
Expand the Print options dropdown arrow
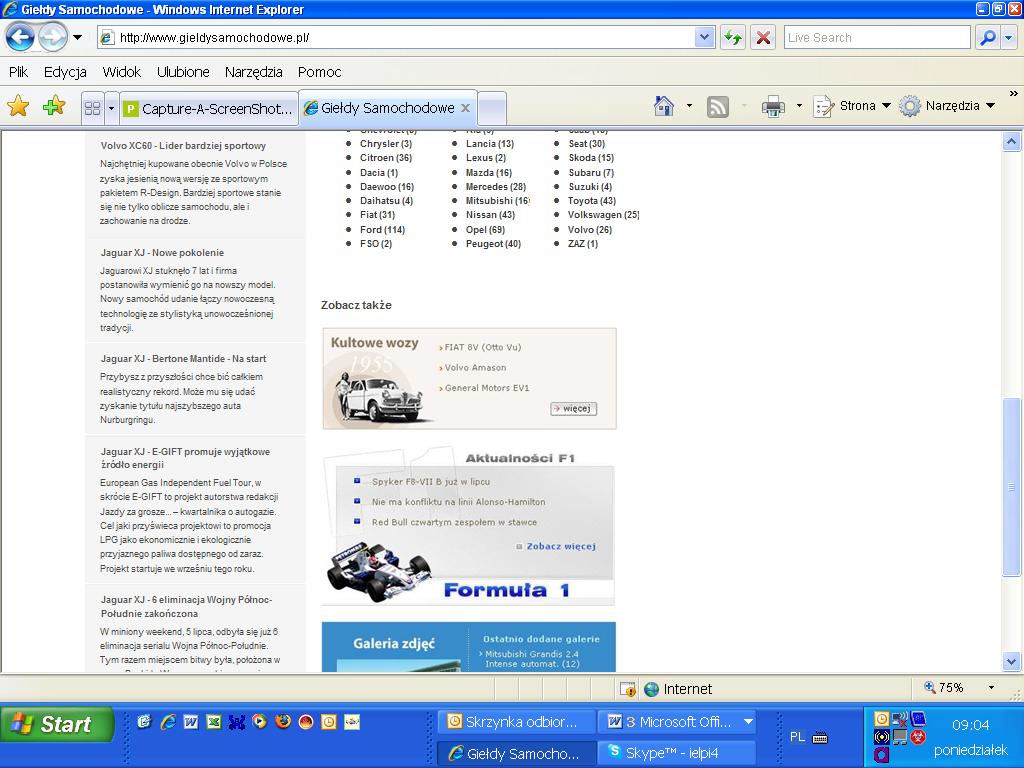[799, 106]
